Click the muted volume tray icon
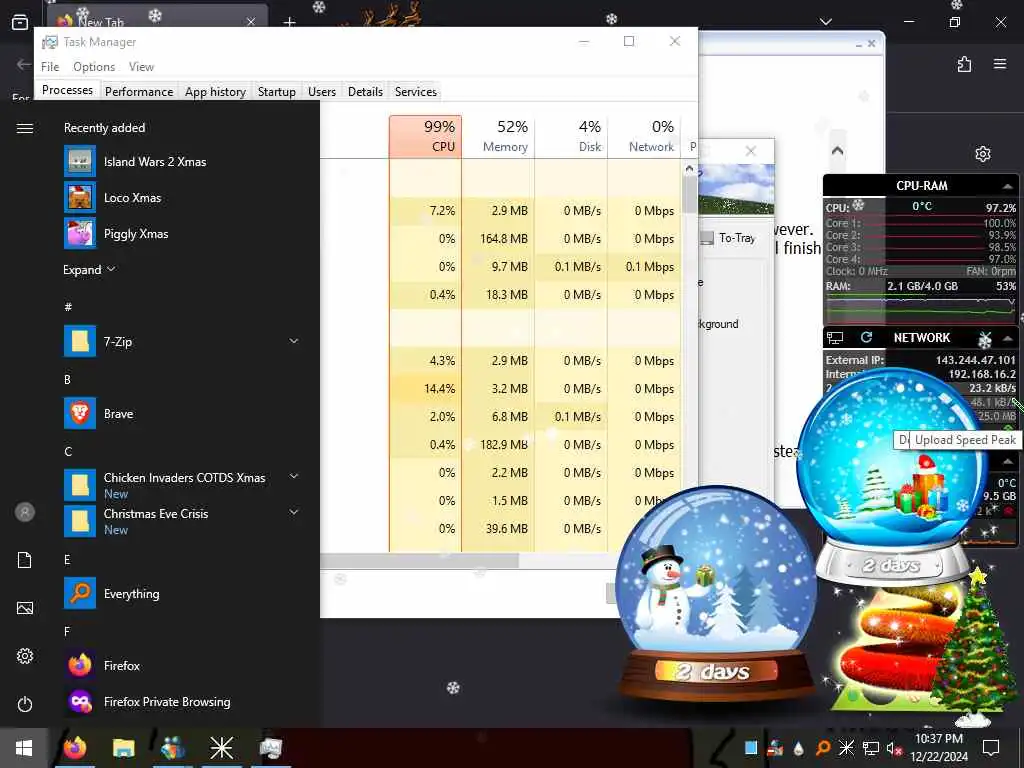 894,748
